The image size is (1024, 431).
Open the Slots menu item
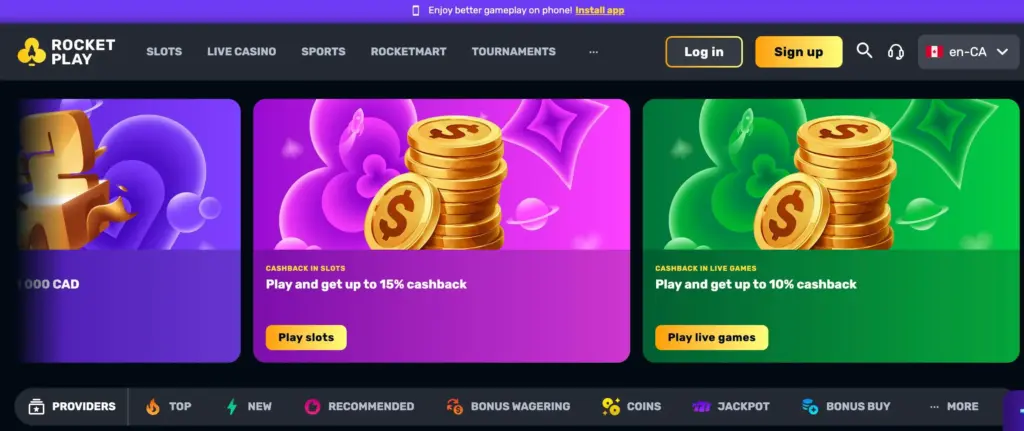(164, 52)
